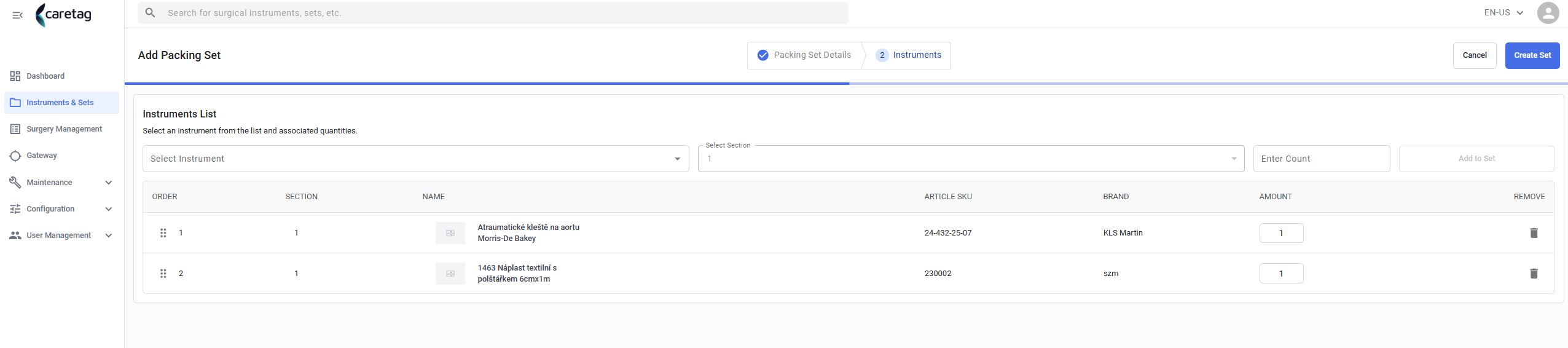Click the Enter Count field

[1321, 159]
